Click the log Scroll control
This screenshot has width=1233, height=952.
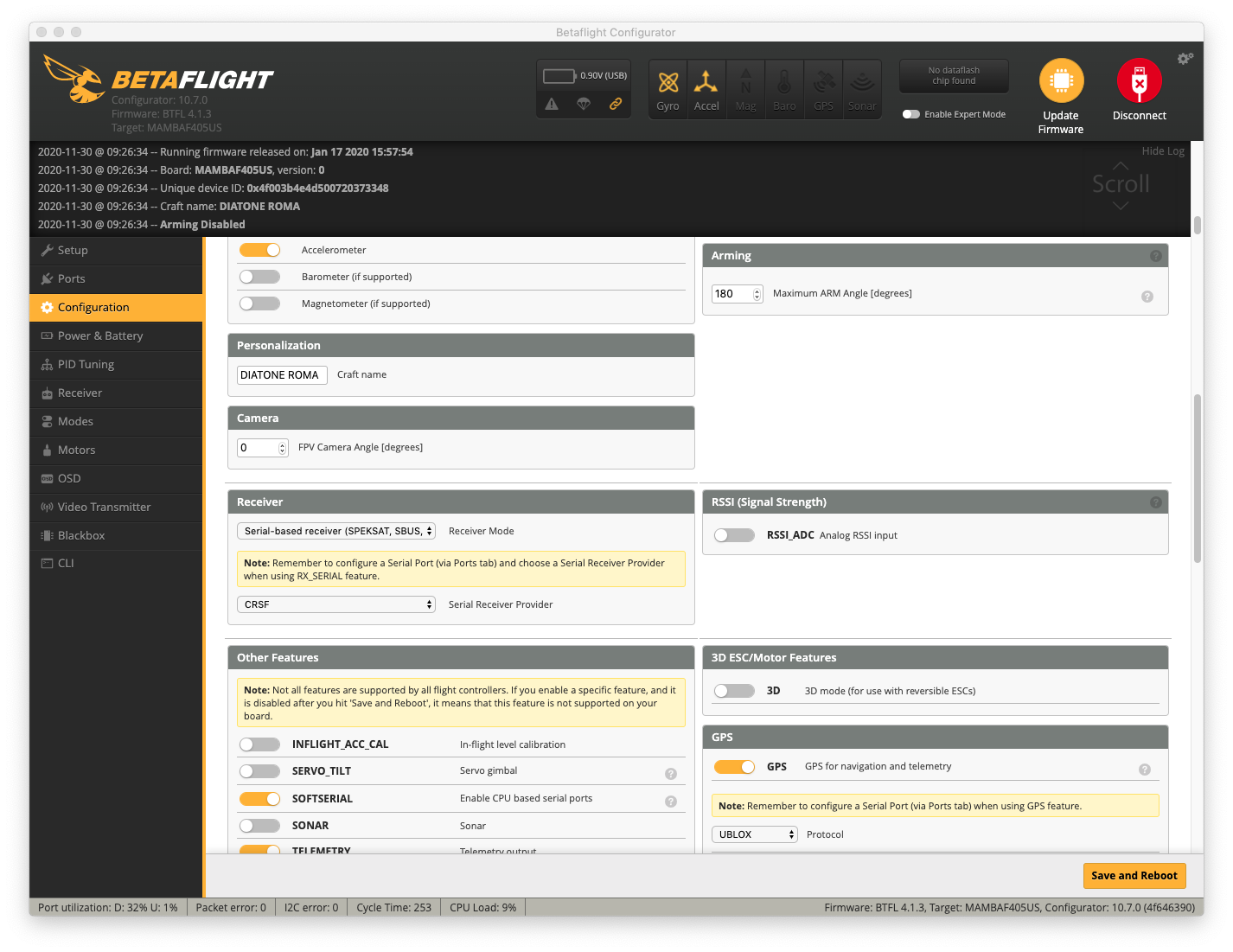point(1121,184)
